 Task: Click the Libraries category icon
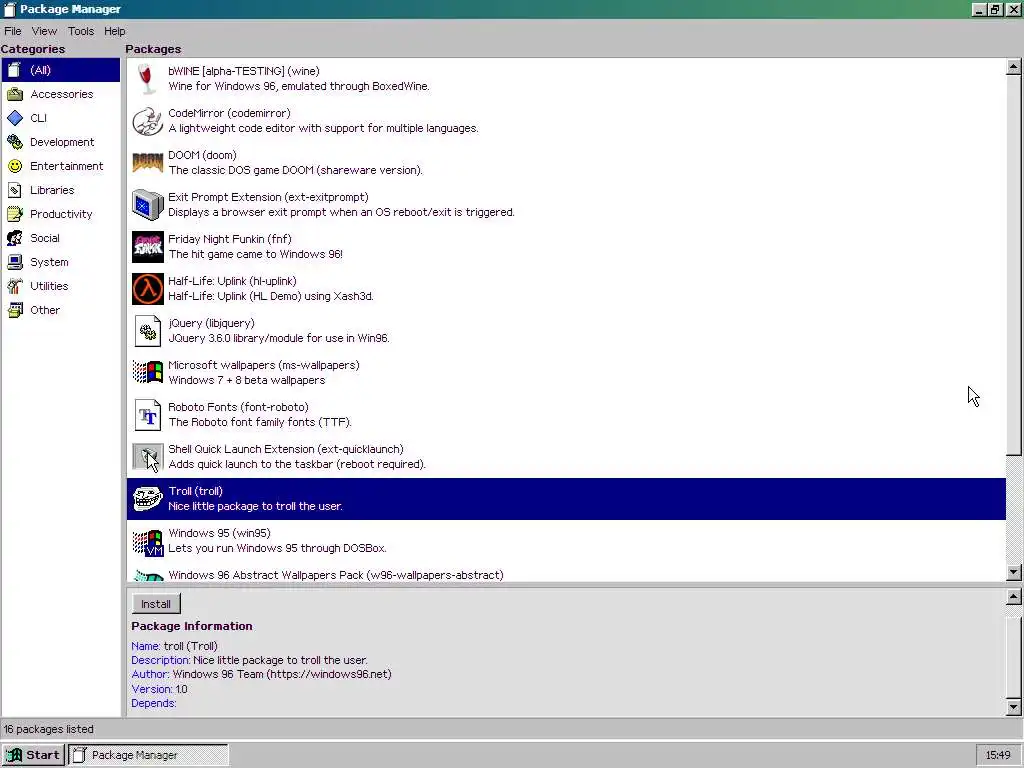tap(15, 190)
